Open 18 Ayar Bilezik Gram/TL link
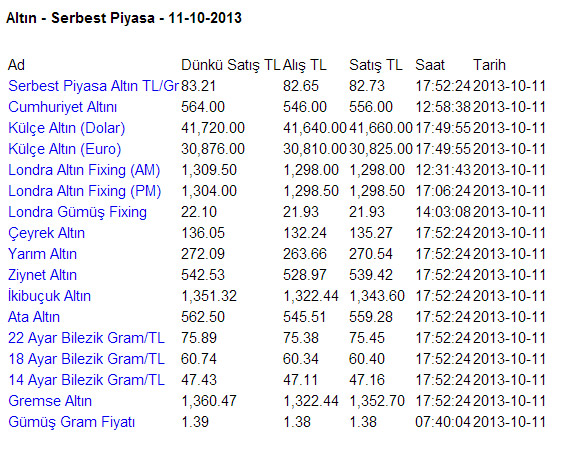Screen dimensions: 564x454 click(86, 359)
